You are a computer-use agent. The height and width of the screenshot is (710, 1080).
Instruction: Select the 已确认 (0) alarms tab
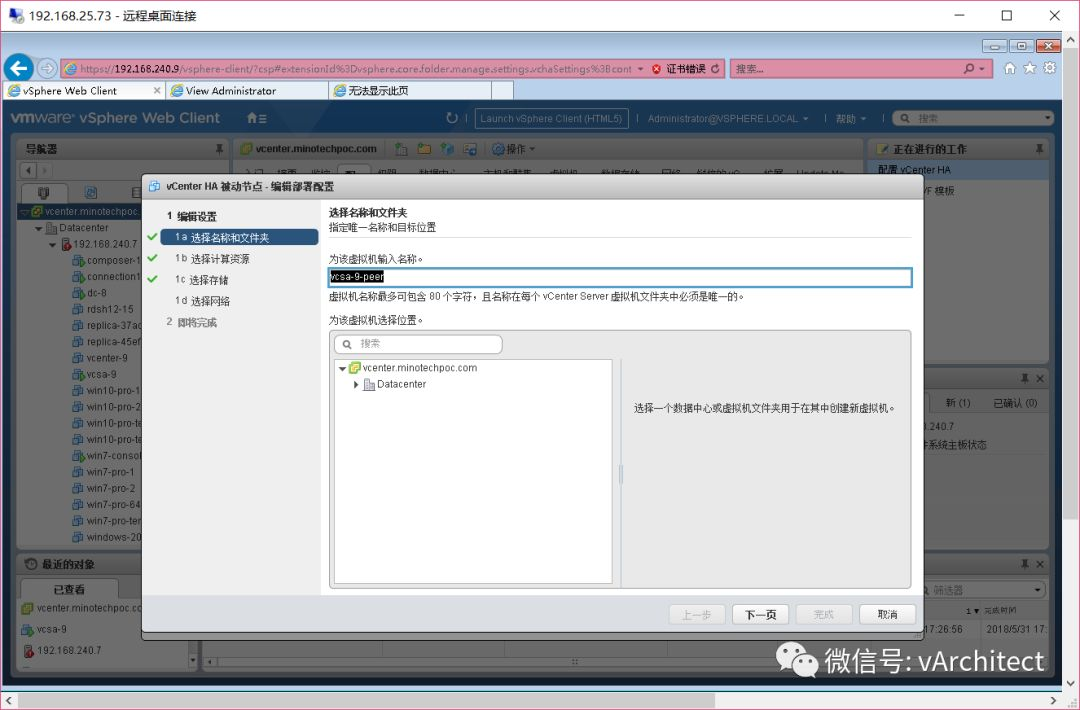tap(1015, 403)
